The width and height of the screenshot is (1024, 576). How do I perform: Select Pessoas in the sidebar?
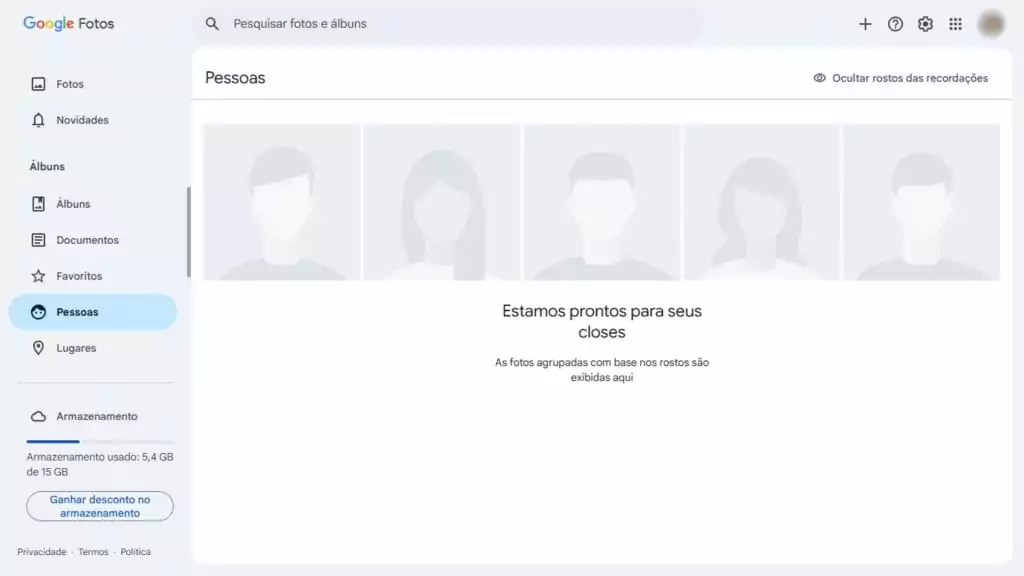[93, 312]
